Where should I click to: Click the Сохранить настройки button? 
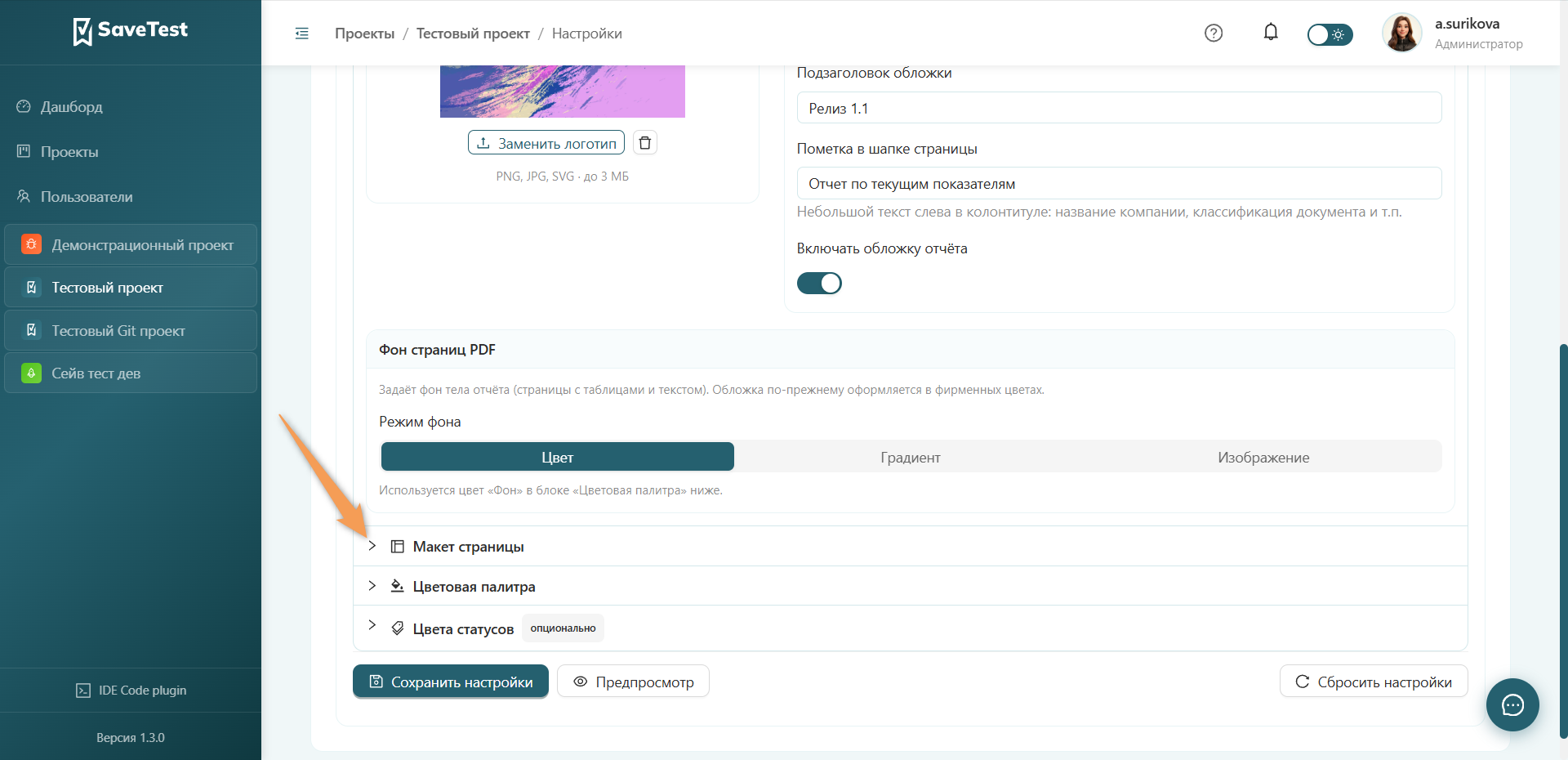point(451,682)
